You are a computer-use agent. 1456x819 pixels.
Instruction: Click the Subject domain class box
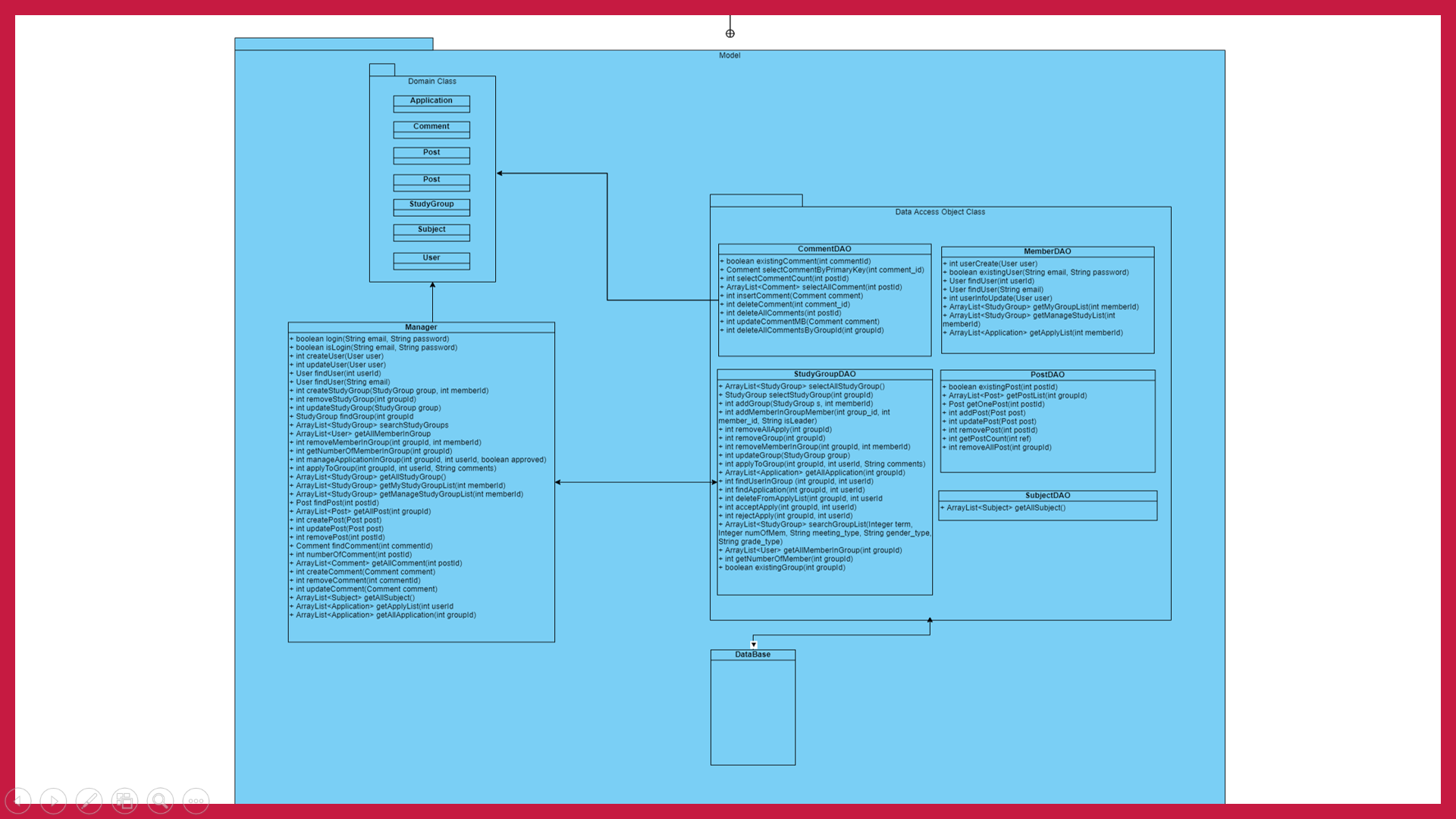[x=431, y=232]
